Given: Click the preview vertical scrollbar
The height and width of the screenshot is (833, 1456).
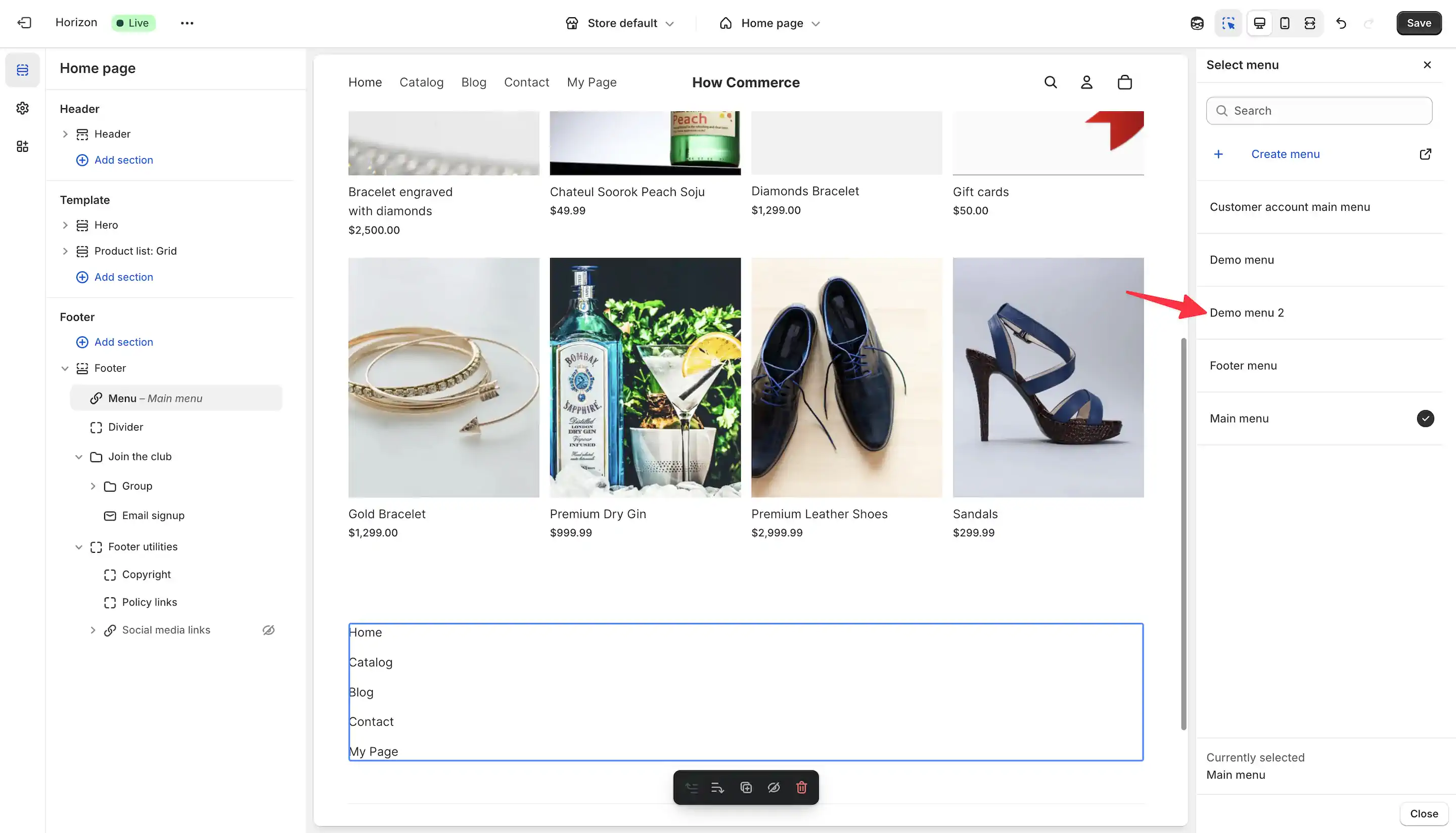Looking at the screenshot, I should pyautogui.click(x=1183, y=533).
